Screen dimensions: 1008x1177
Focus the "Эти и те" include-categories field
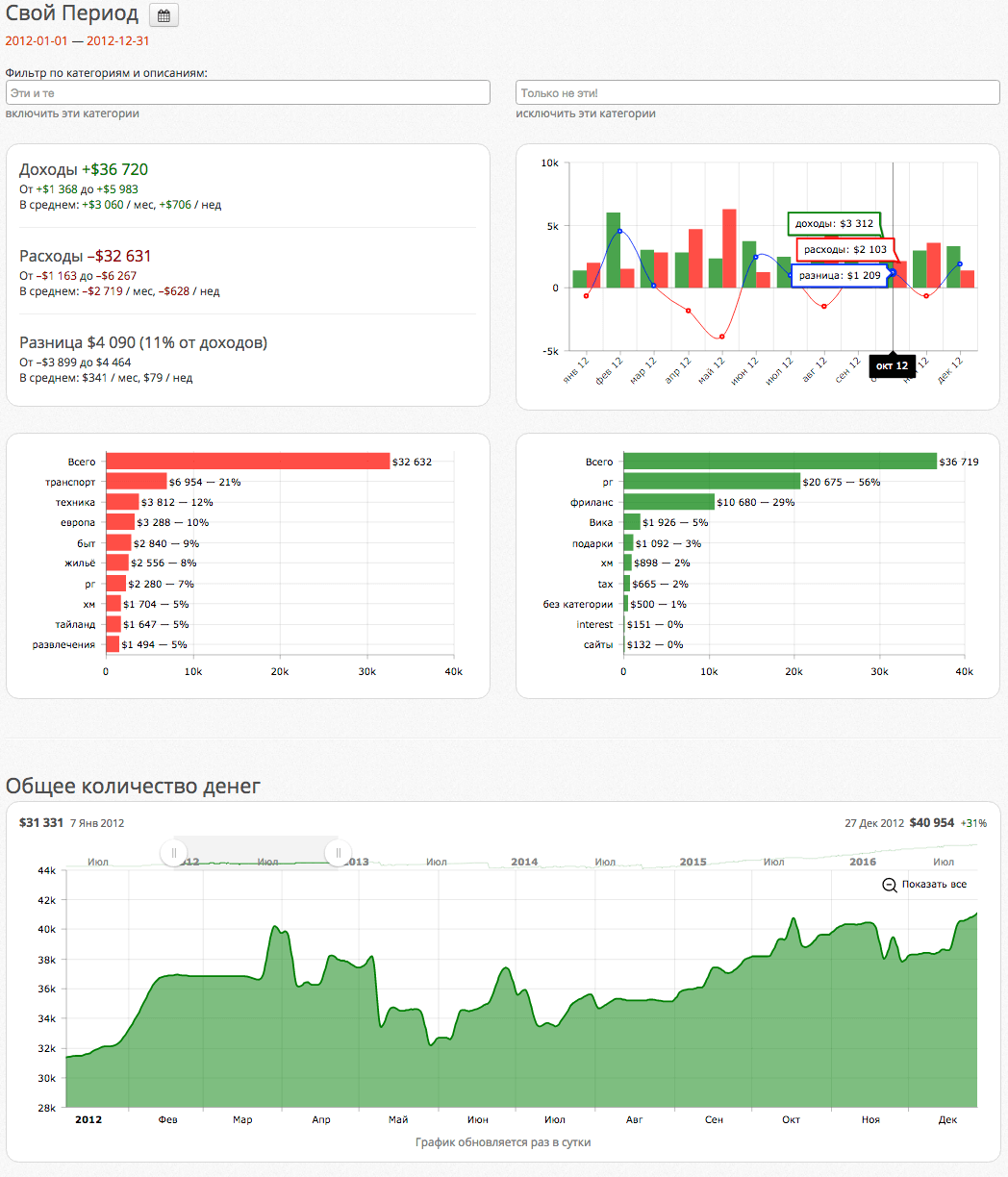tap(248, 92)
